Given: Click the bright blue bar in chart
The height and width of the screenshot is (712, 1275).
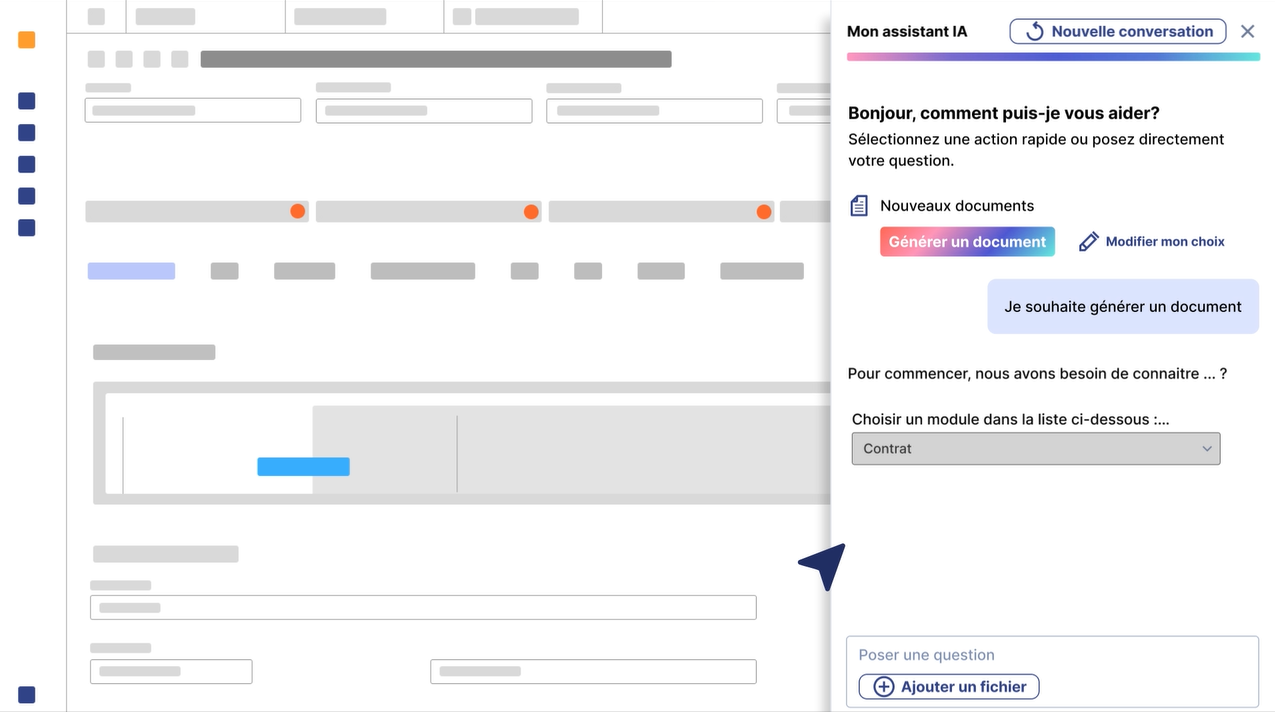Looking at the screenshot, I should [x=303, y=466].
